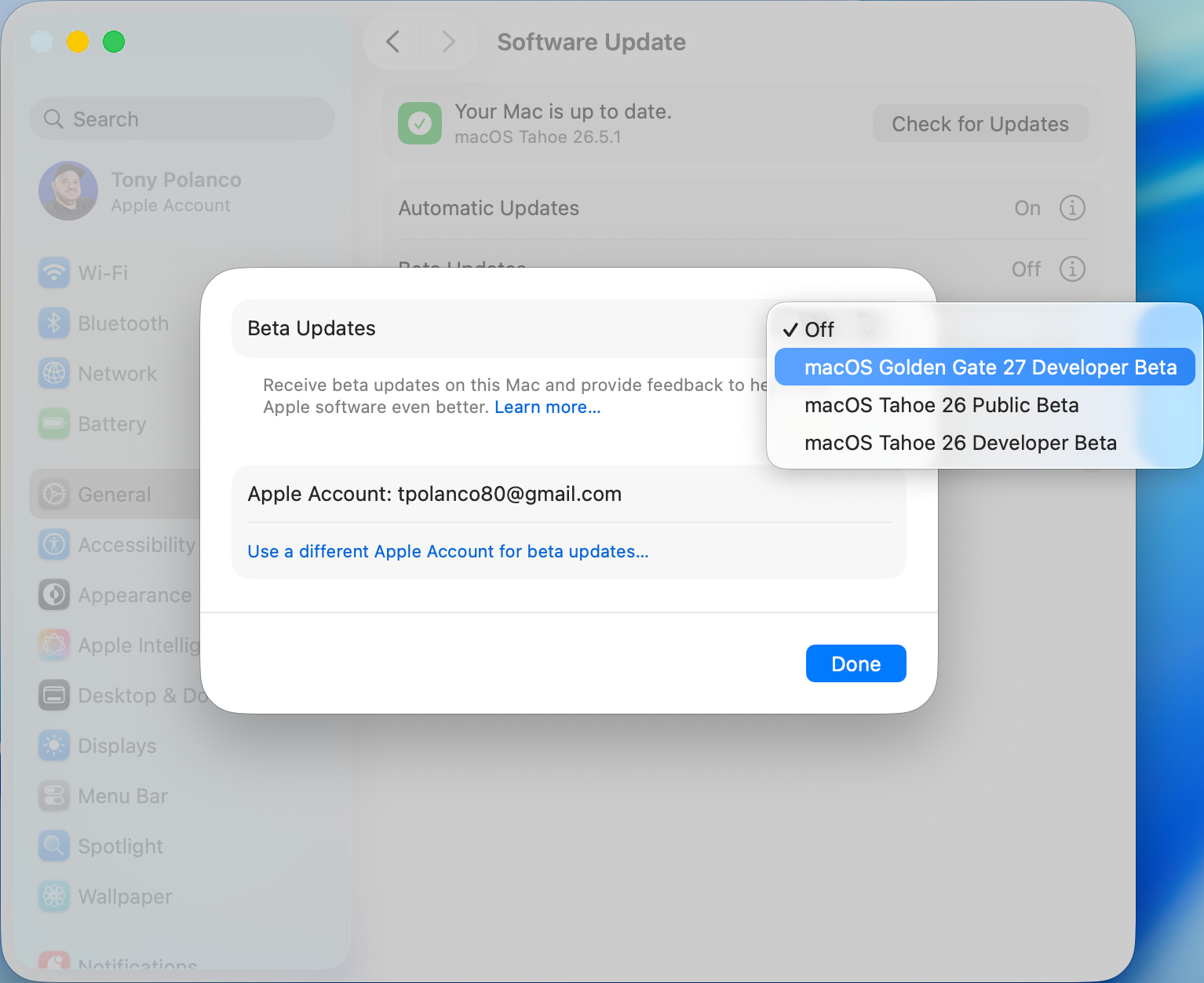Click the green checkmark up-to-date icon

[420, 123]
